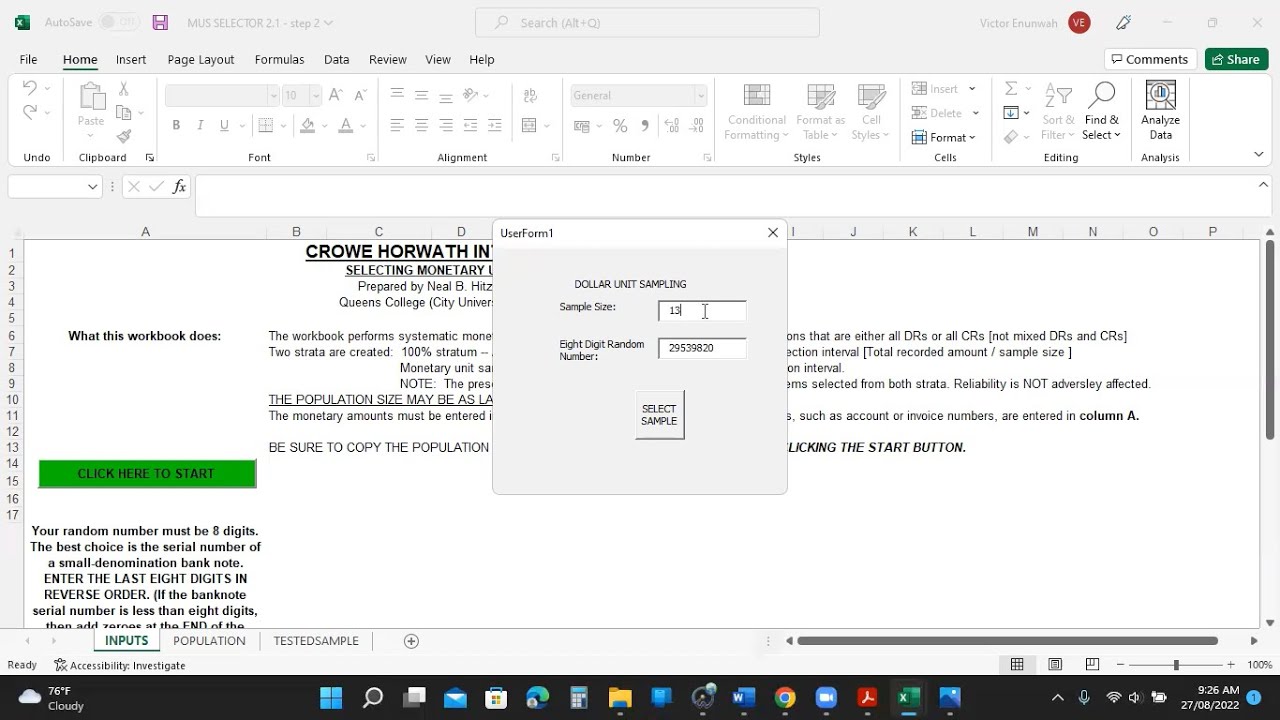Click the AutoSum sigma icon
Image resolution: width=1280 pixels, height=720 pixels.
1011,89
